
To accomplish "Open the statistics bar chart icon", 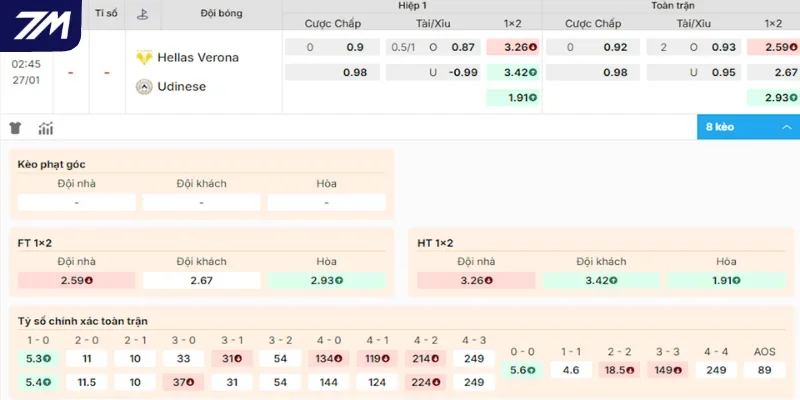I will [x=45, y=128].
